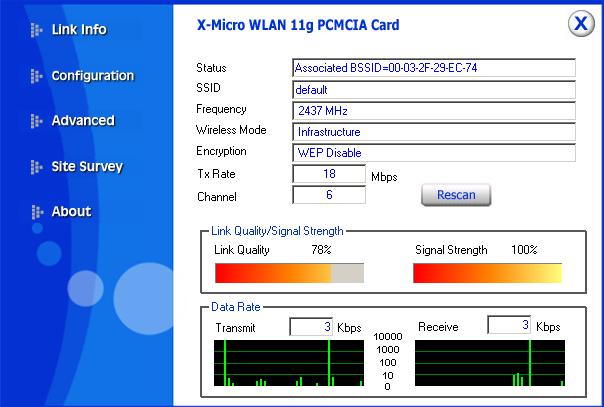Image resolution: width=604 pixels, height=407 pixels.
Task: Click the icon beside Link Info
Action: pyautogui.click(x=36, y=30)
